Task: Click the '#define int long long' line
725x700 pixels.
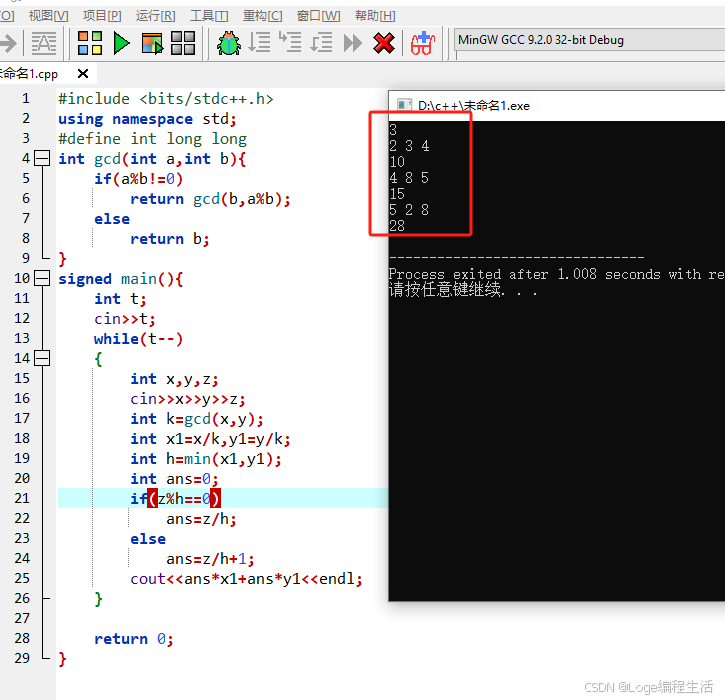Action: [153, 139]
